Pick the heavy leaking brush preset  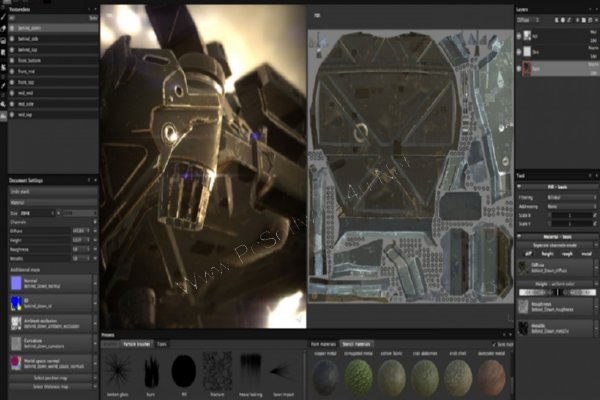251,369
